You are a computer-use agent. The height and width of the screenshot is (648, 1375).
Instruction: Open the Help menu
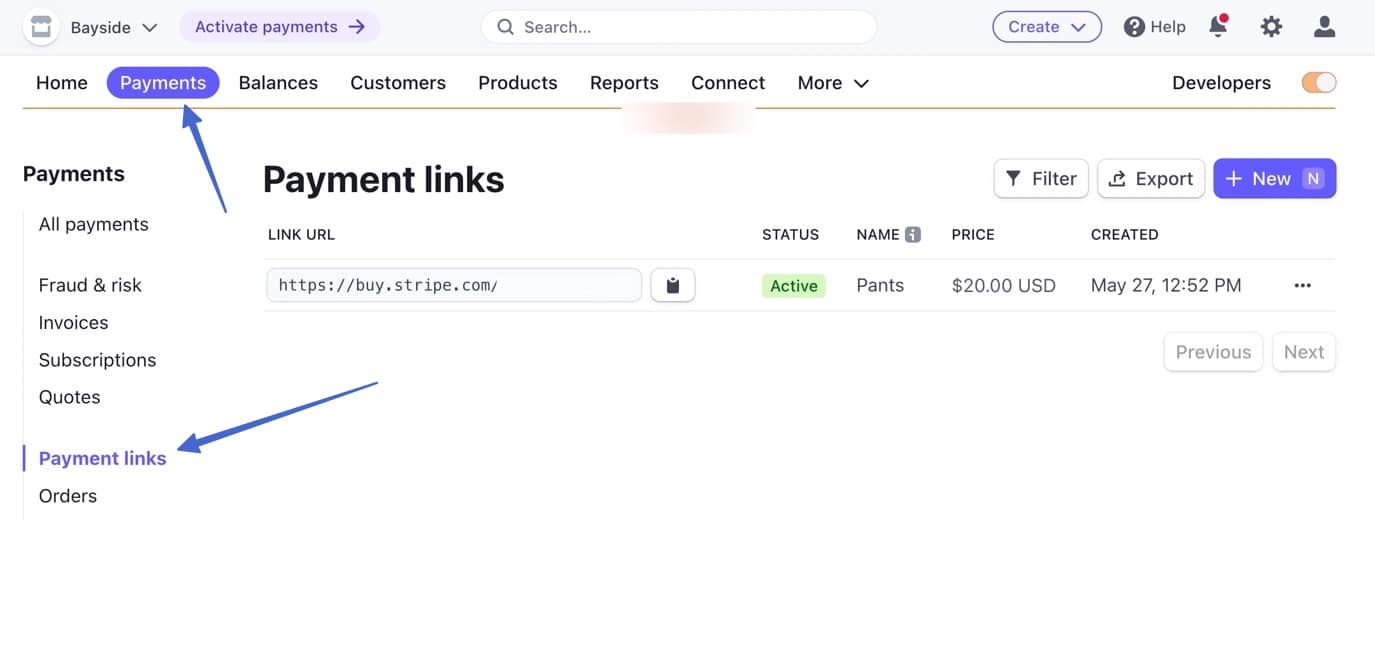tap(1154, 26)
